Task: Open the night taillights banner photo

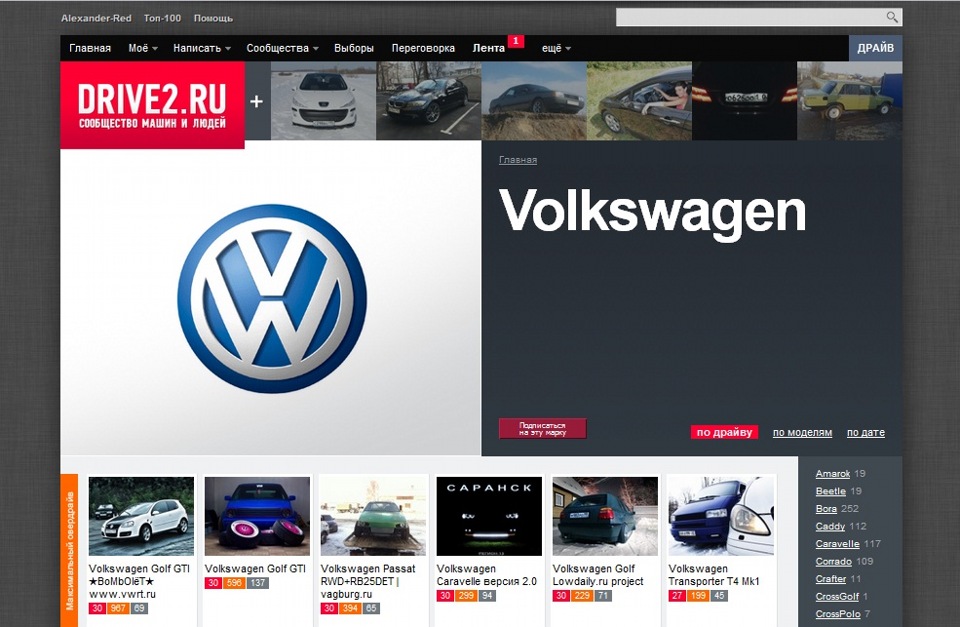Action: (744, 100)
